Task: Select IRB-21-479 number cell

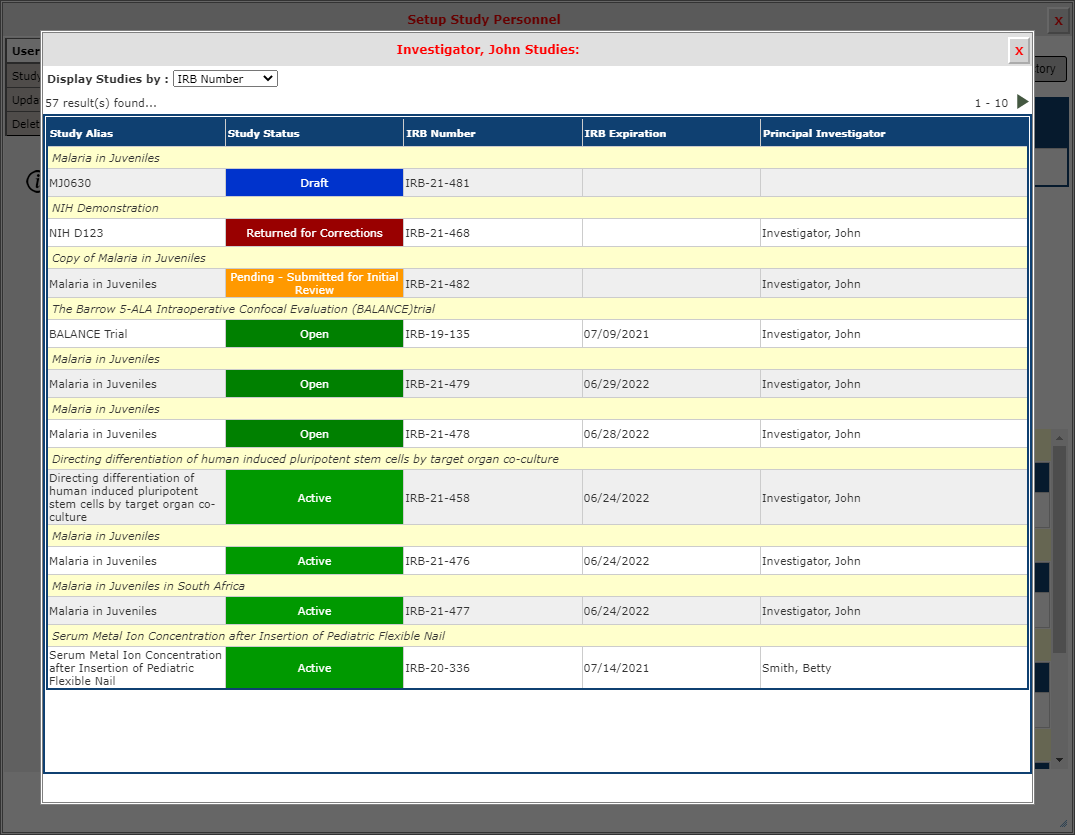Action: (x=492, y=384)
